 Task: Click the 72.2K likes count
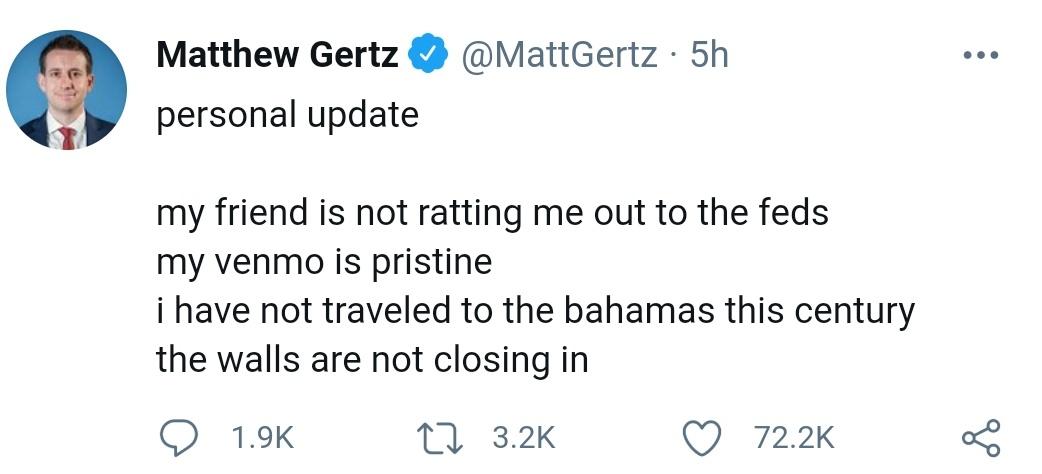[792, 437]
